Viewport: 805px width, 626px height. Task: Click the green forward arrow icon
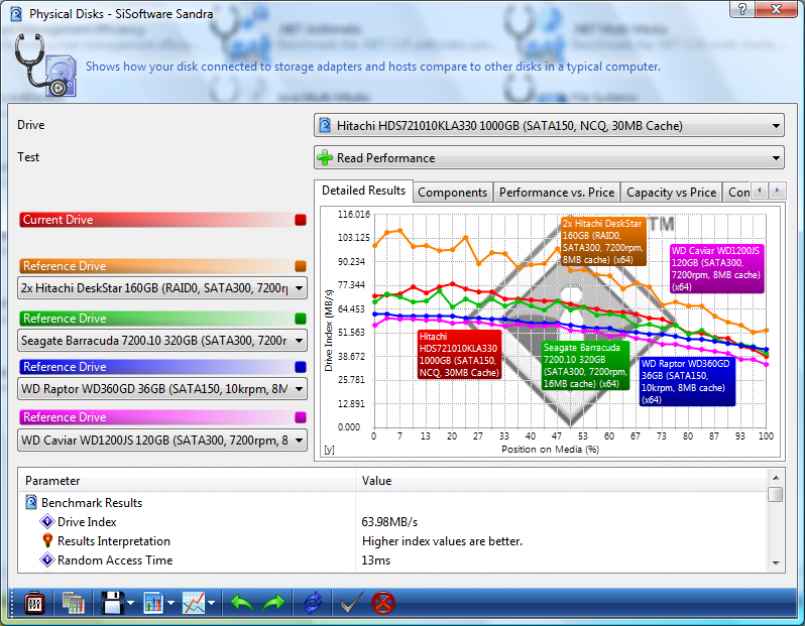273,603
